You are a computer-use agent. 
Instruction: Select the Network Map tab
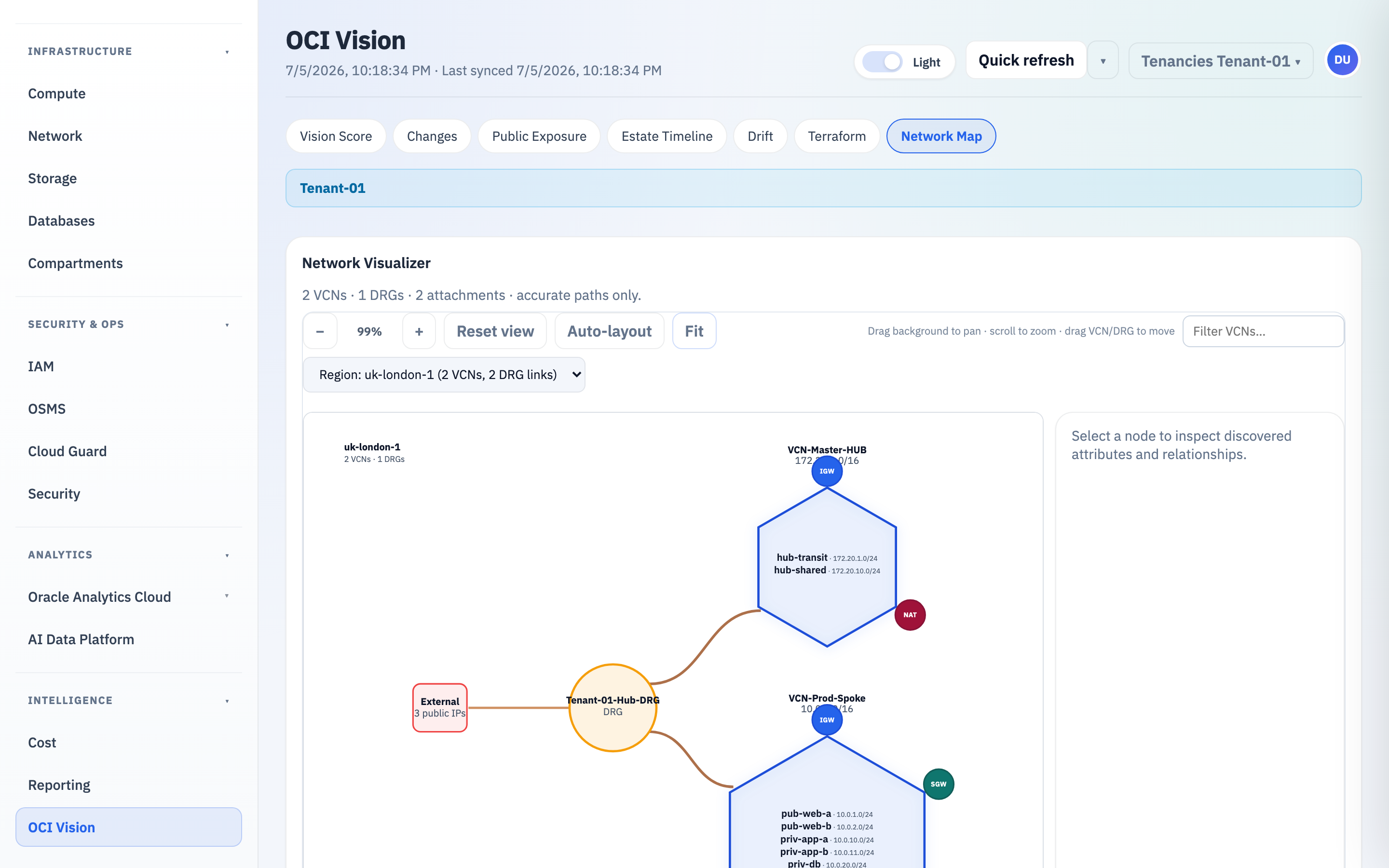tap(941, 136)
